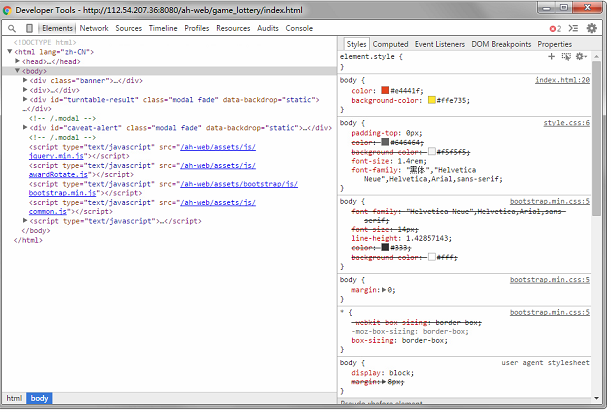
Task: Click the #333 color swatch
Action: pyautogui.click(x=385, y=248)
